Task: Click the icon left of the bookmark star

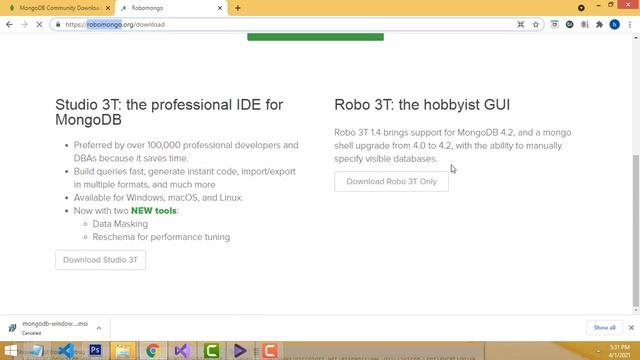Action: pos(520,24)
